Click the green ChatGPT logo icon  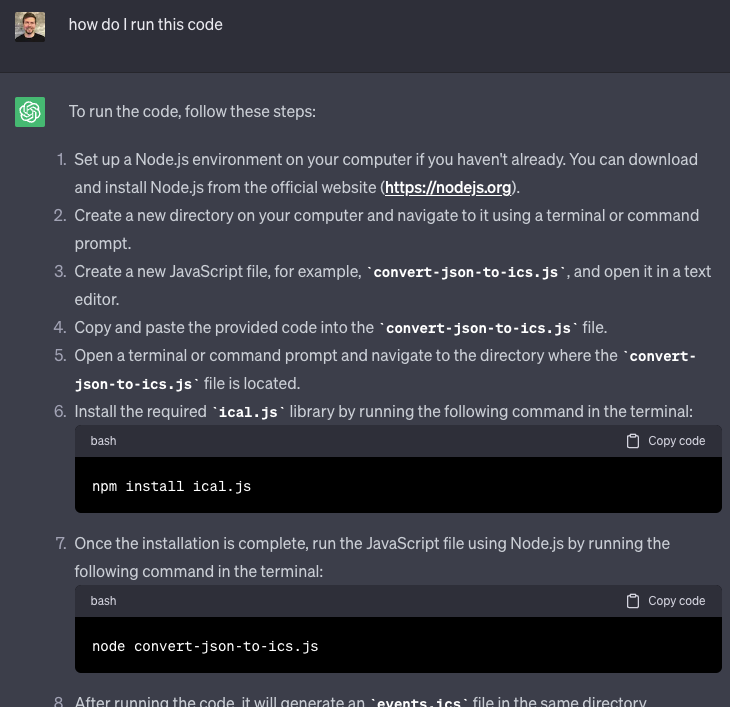click(30, 112)
